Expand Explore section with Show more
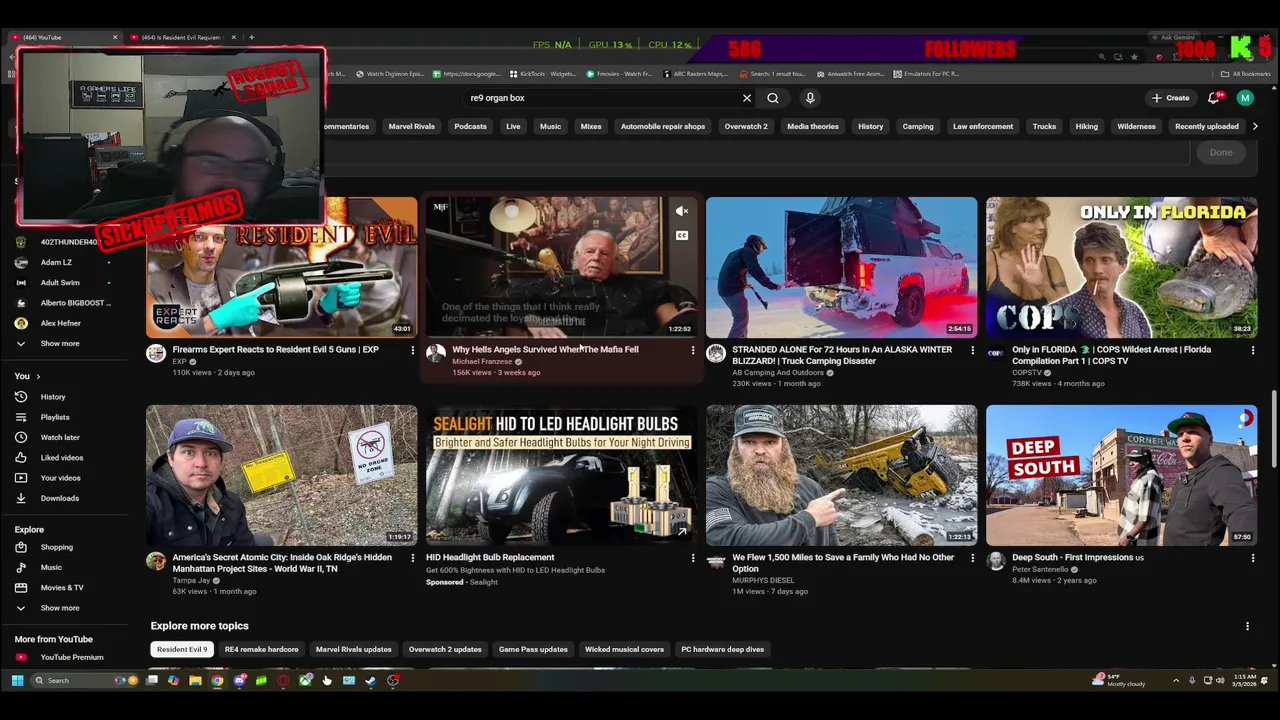Image resolution: width=1280 pixels, height=720 pixels. (60, 608)
